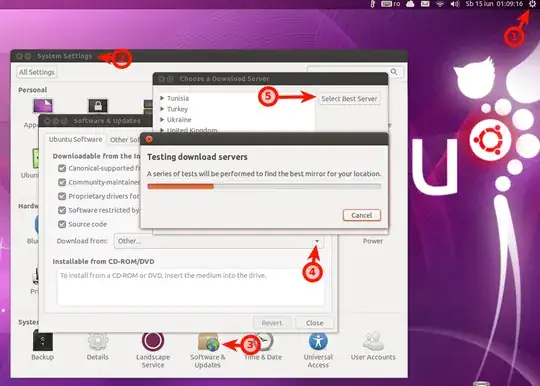Screen dimensions: 540x386
Task: Toggle Software restricted by copyright checkbox
Action: pos(62,210)
